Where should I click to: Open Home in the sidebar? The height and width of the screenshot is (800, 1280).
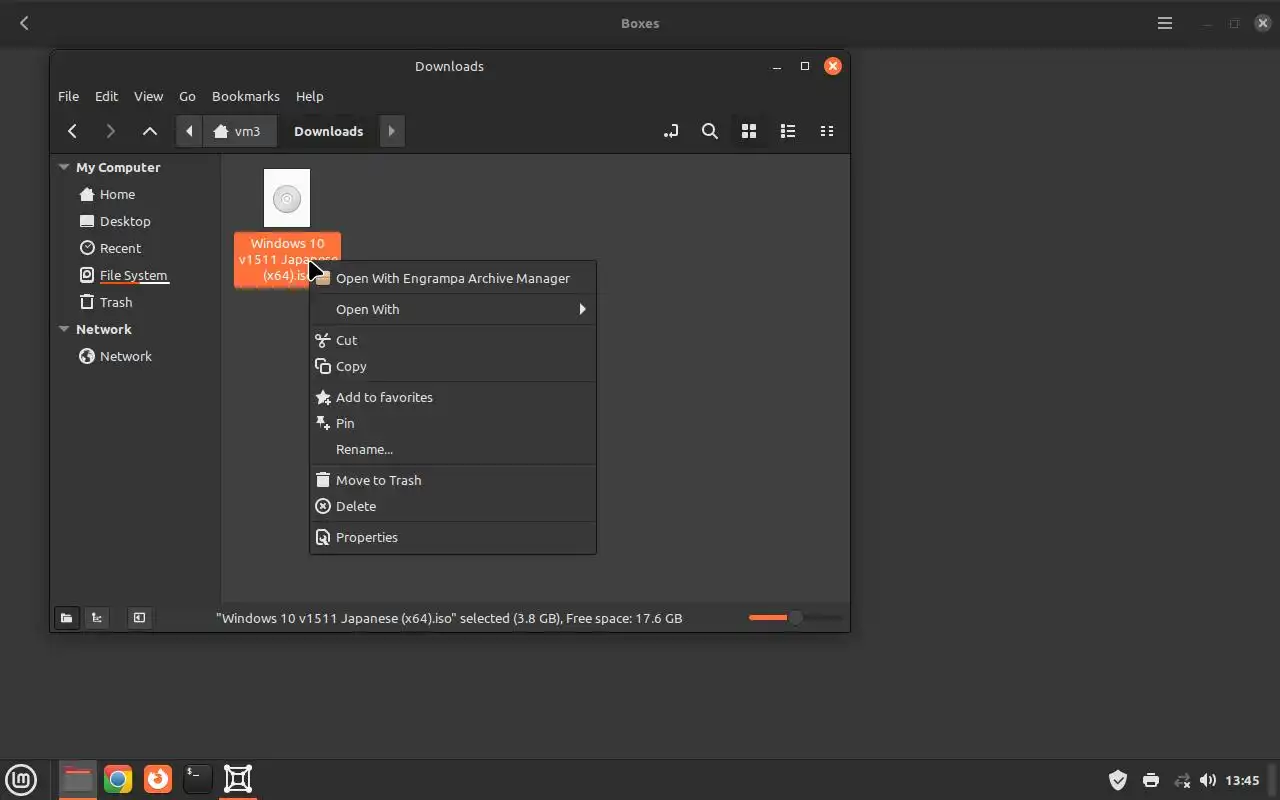(x=117, y=194)
